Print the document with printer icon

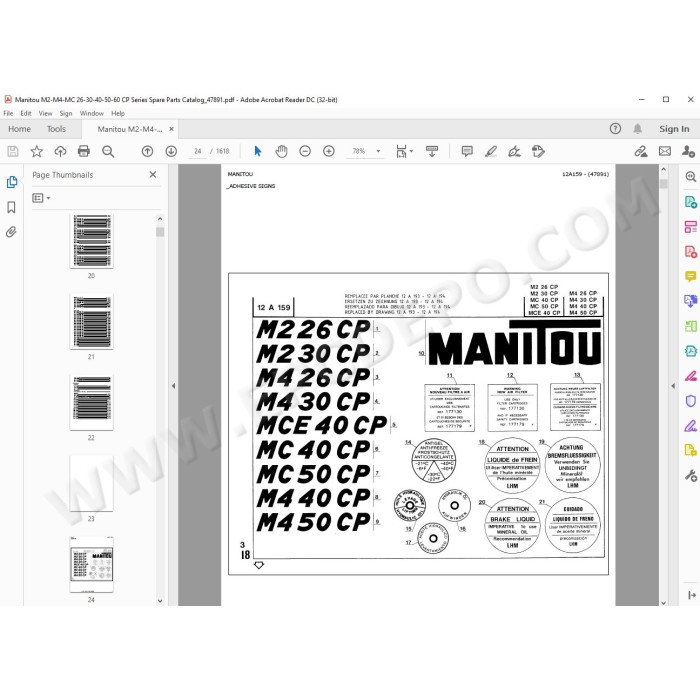pos(84,151)
